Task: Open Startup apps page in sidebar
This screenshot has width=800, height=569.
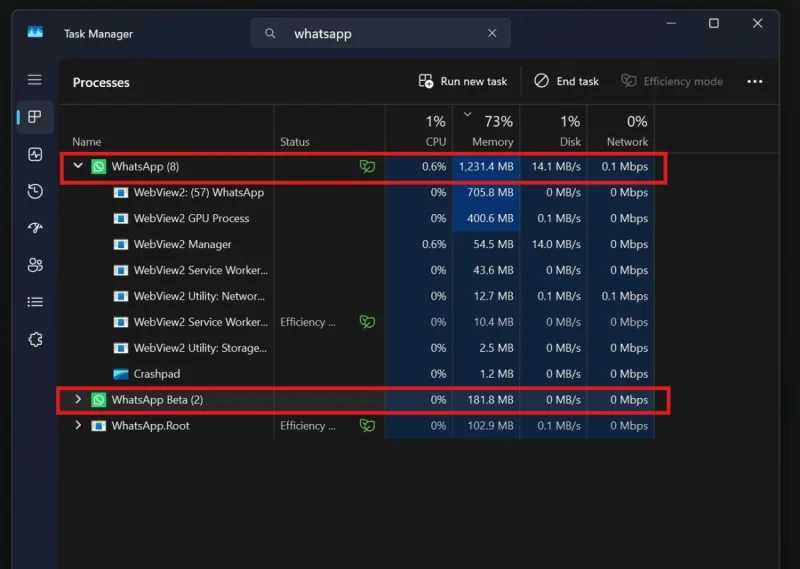Action: click(x=35, y=228)
